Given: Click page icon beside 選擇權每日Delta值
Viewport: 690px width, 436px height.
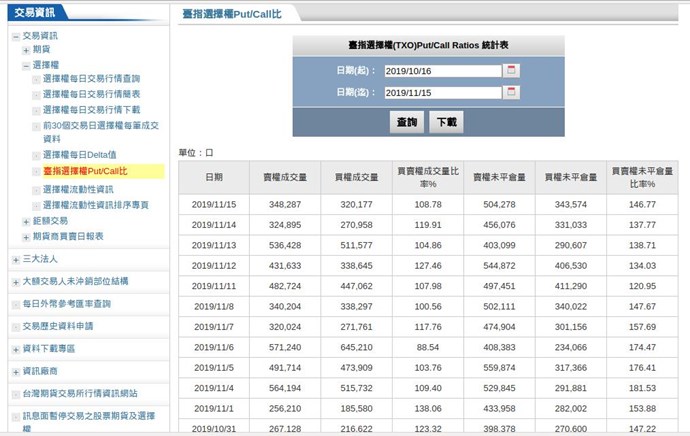Looking at the screenshot, I should click(x=36, y=155).
